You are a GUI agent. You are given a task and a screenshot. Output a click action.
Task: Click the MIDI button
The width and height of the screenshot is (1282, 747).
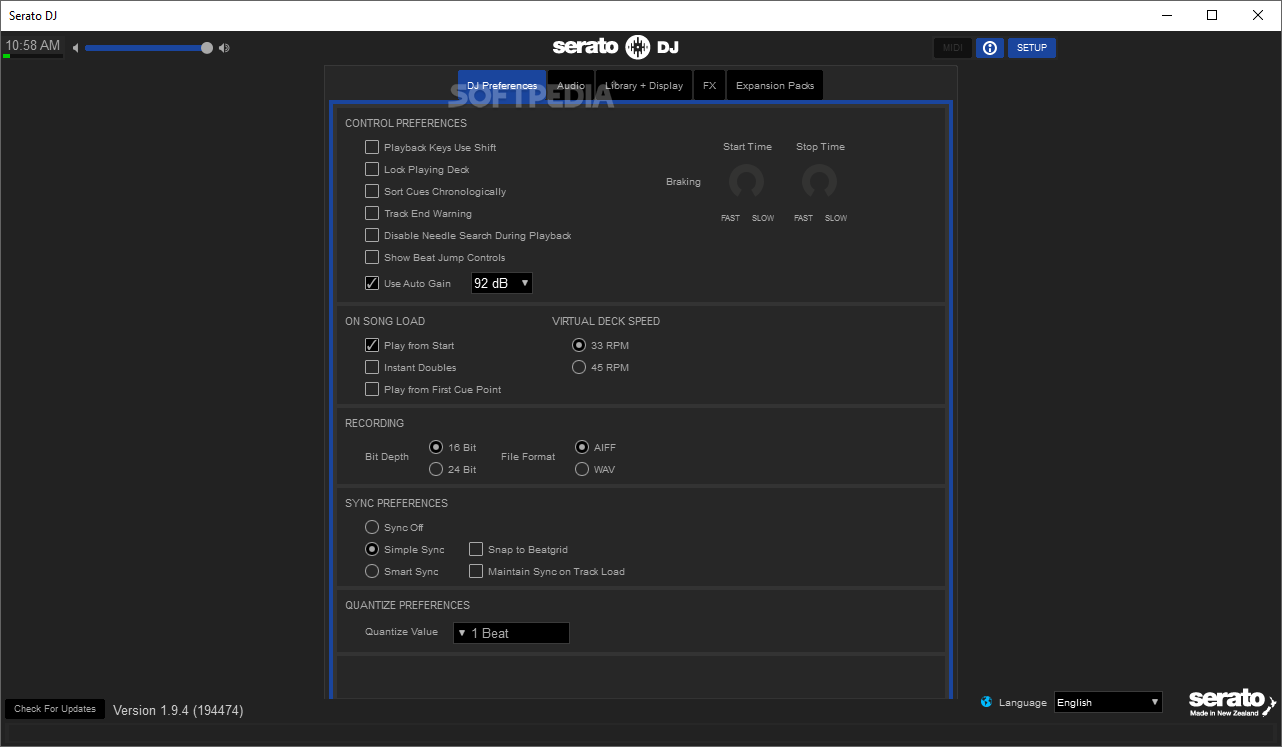pyautogui.click(x=953, y=48)
